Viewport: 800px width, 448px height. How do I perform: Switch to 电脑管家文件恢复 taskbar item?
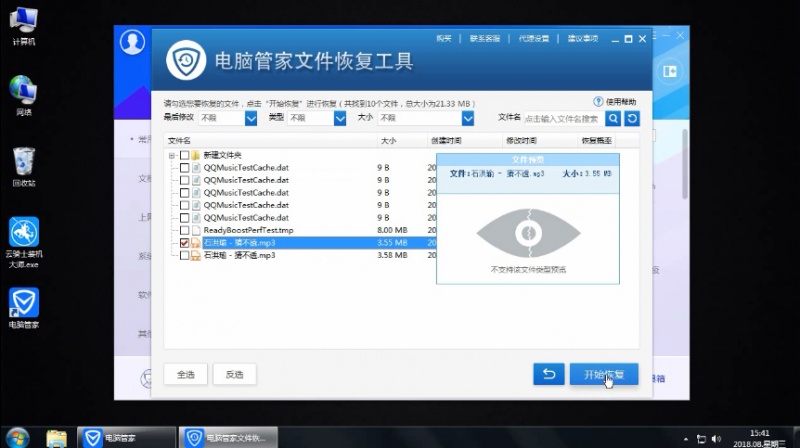click(229, 438)
